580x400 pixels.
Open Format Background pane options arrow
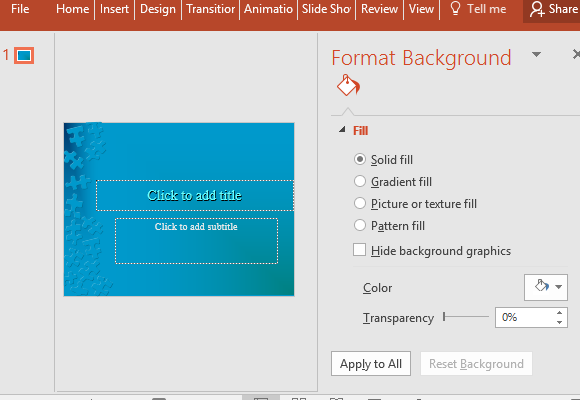point(536,54)
